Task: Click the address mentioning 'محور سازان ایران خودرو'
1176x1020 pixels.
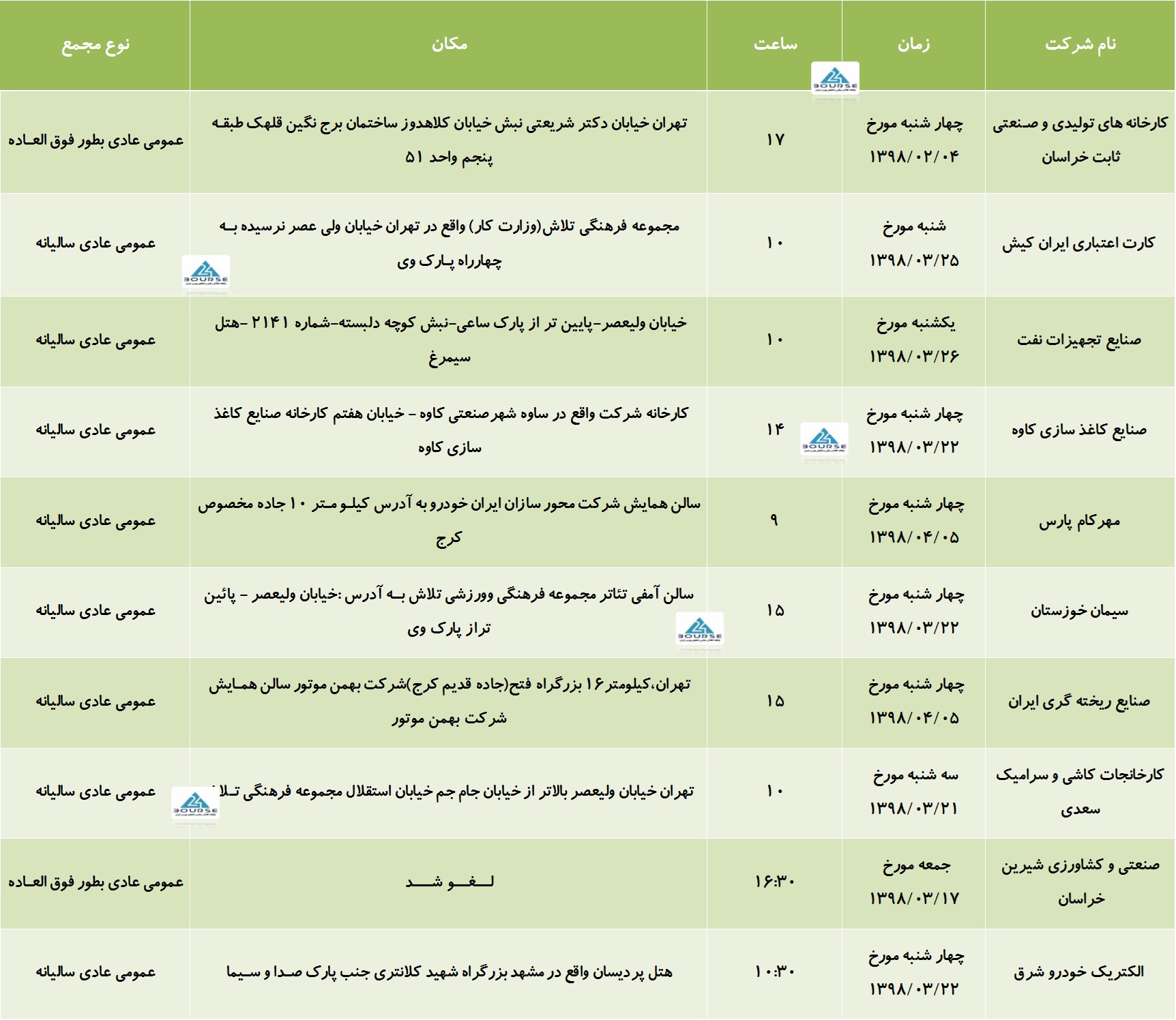Action: 449,521
